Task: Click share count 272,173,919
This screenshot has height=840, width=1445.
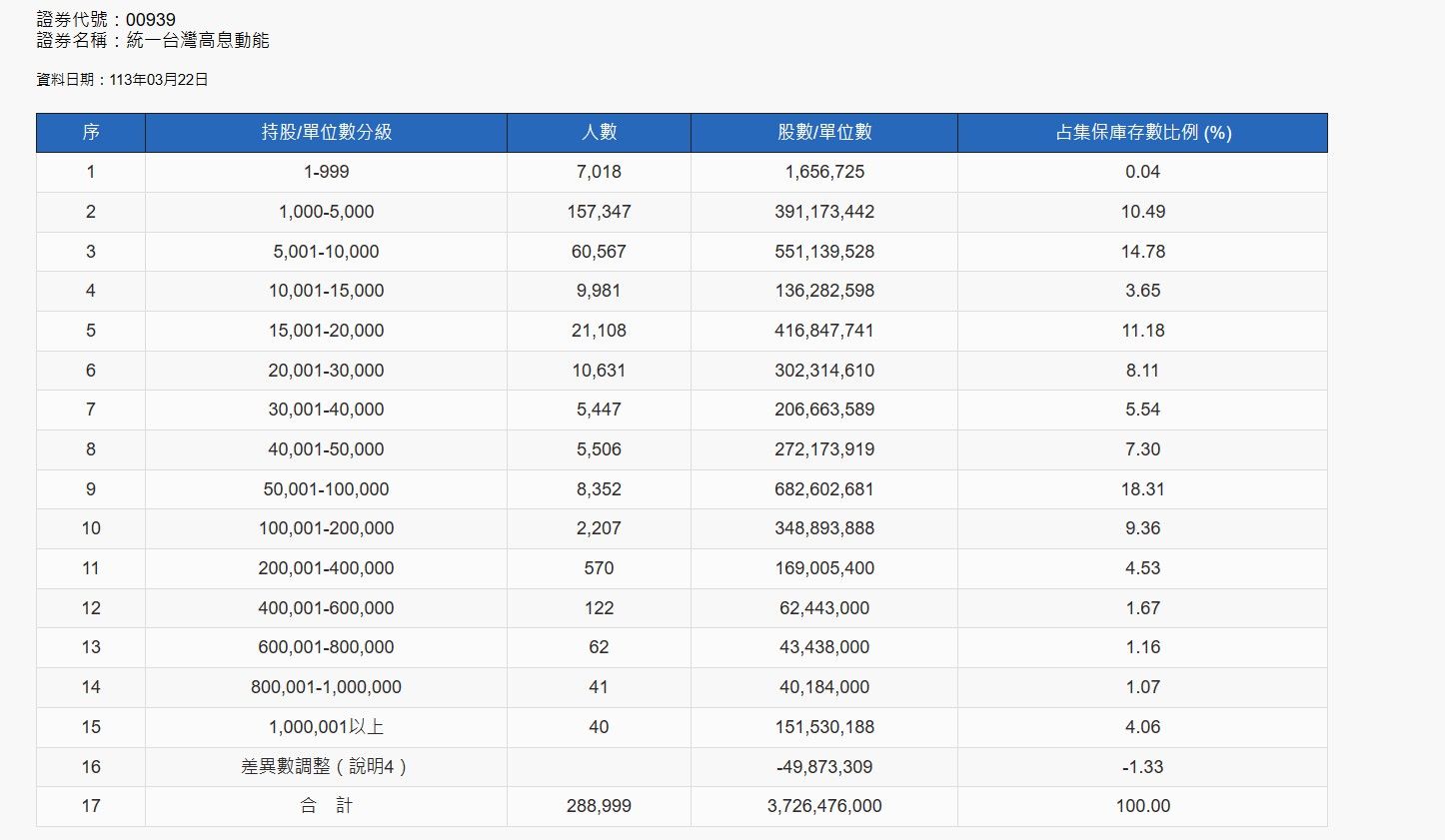Action: coord(824,449)
